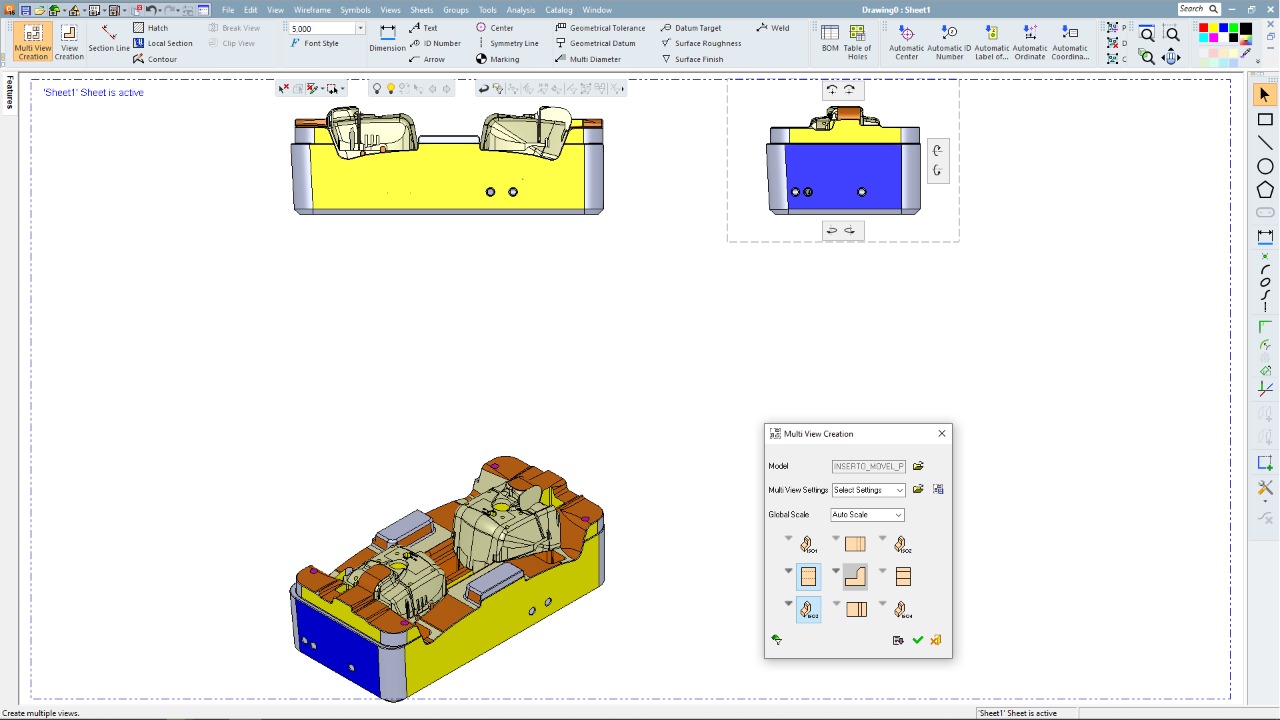The image size is (1280, 720).
Task: Open the Sheets menu
Action: [422, 10]
